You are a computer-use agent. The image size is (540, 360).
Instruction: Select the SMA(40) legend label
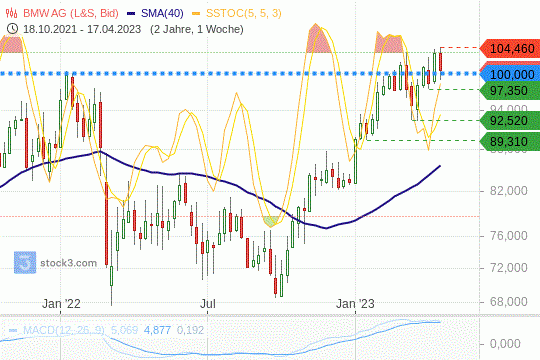click(162, 13)
